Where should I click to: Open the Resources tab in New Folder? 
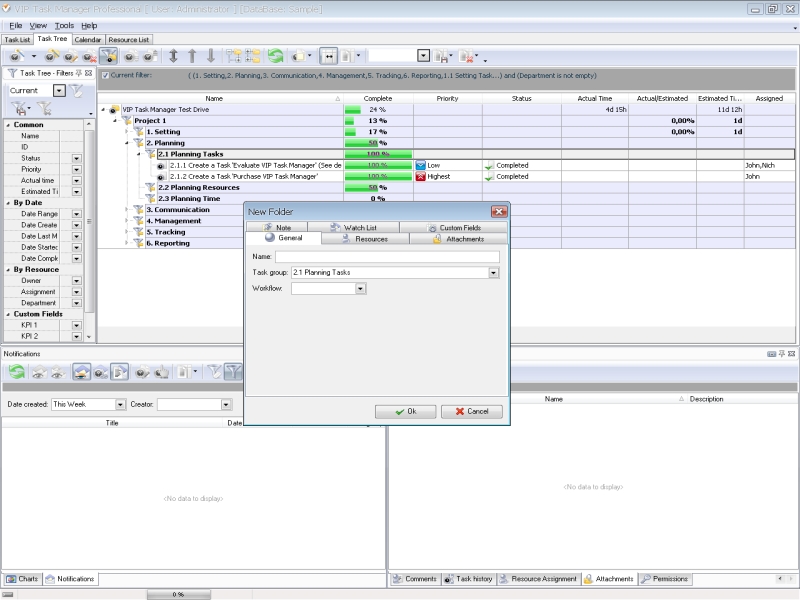(x=365, y=239)
